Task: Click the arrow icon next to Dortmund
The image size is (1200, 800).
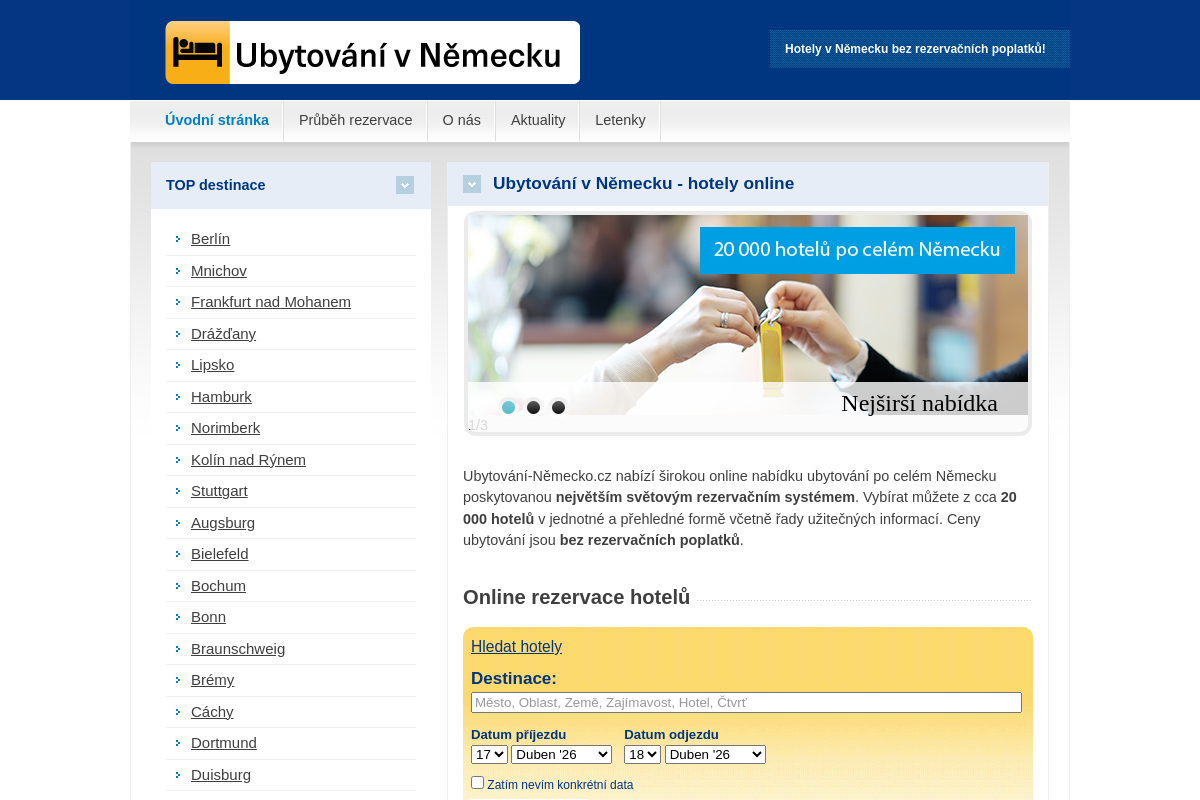Action: [x=177, y=743]
